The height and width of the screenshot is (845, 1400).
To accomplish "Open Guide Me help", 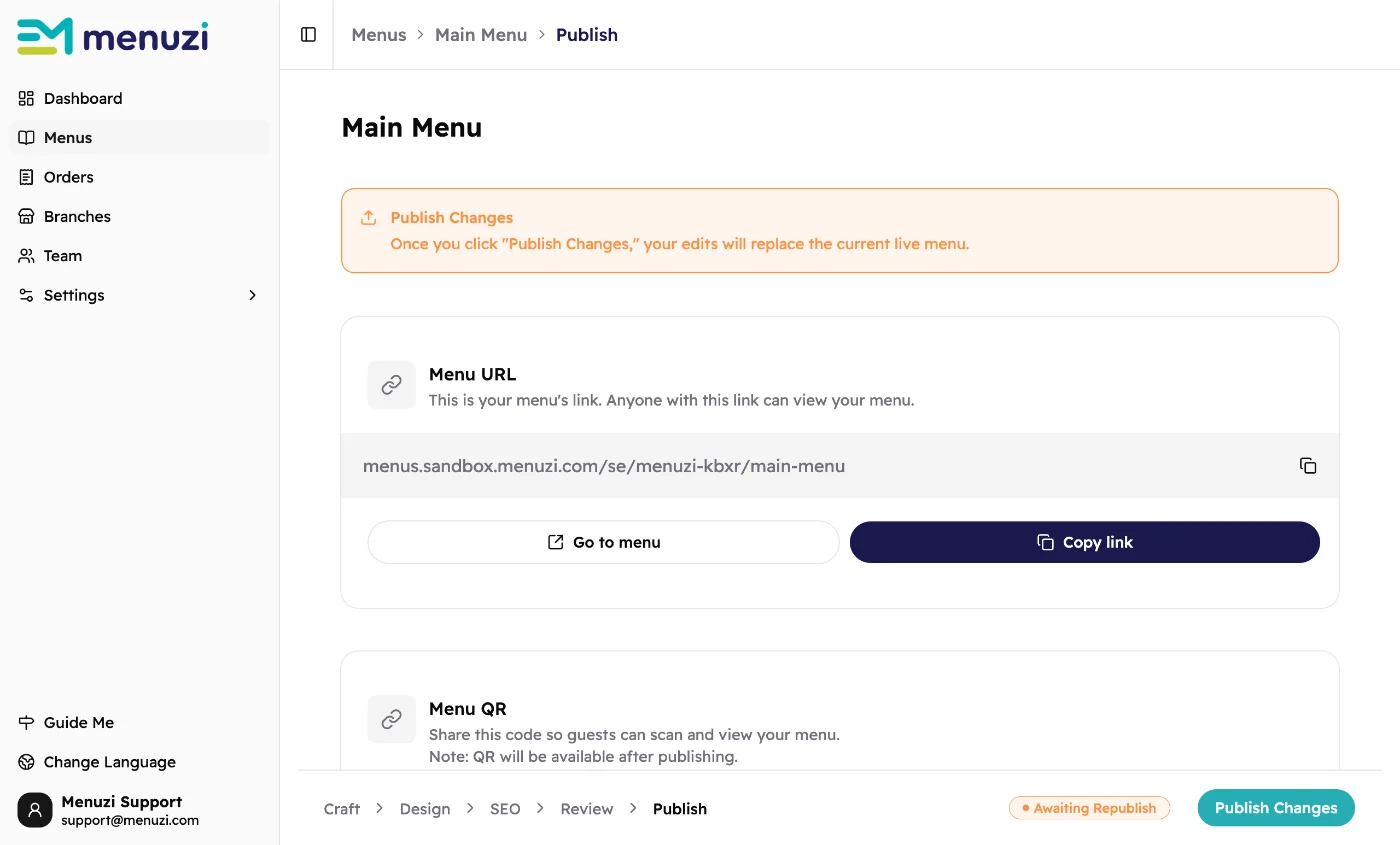I will coord(139,722).
